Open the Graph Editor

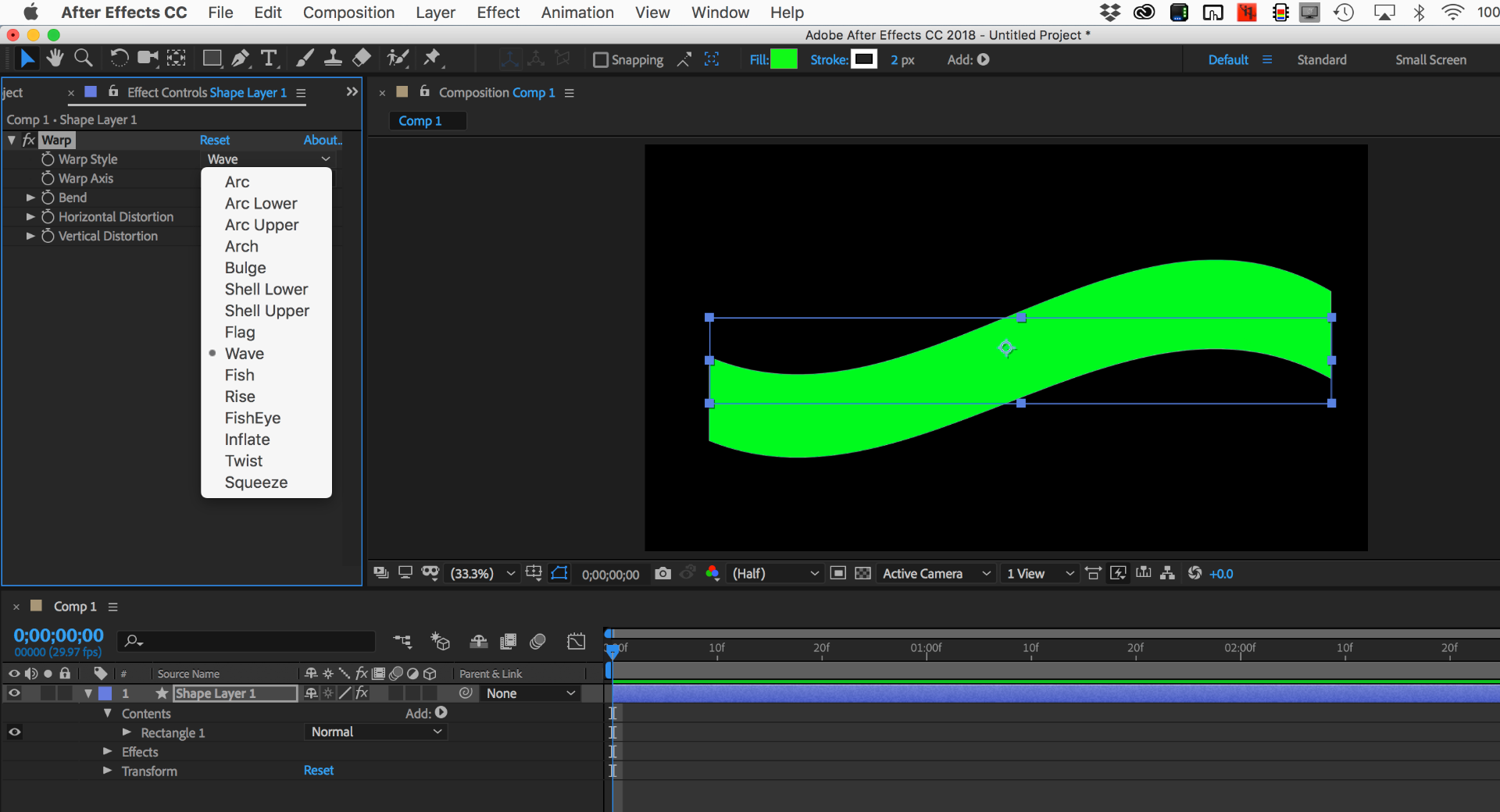[x=577, y=642]
